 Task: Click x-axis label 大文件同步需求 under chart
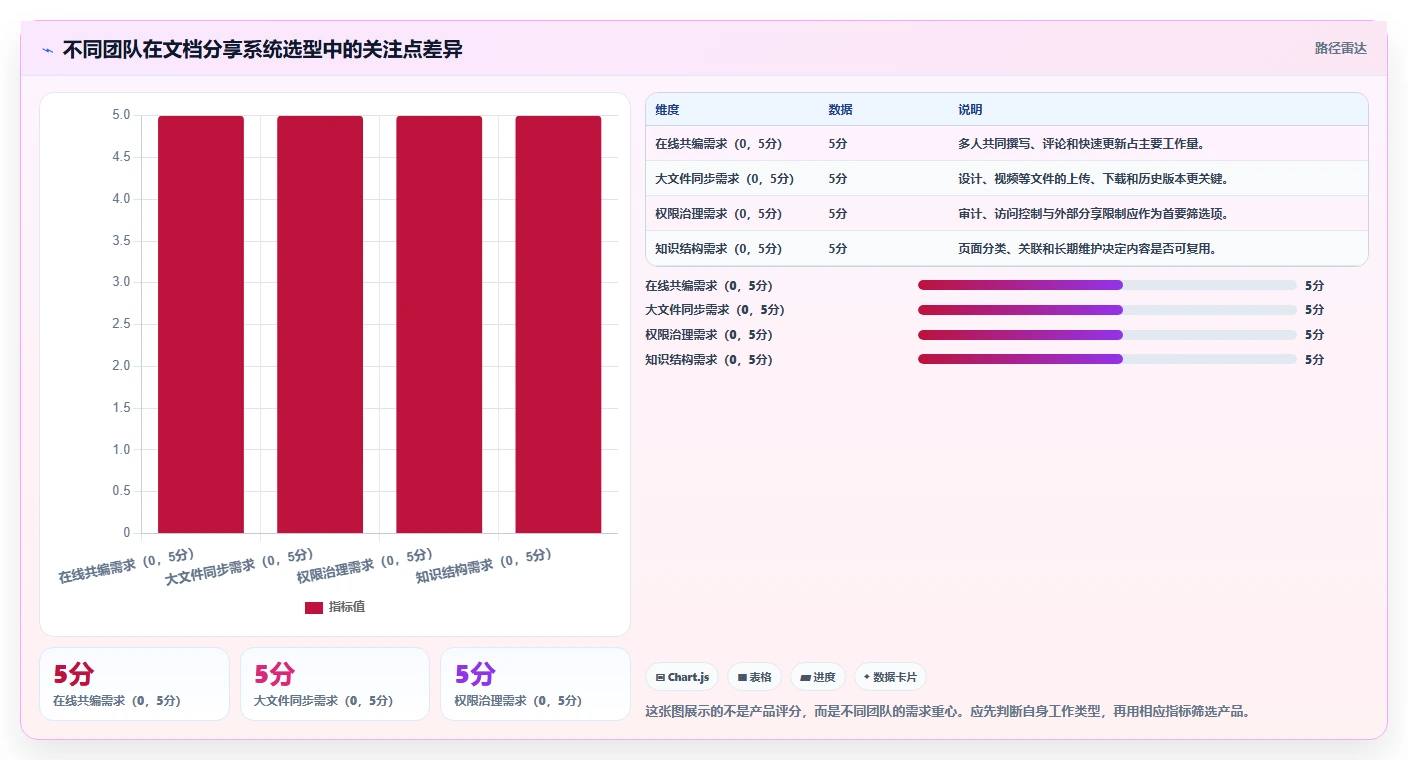239,567
